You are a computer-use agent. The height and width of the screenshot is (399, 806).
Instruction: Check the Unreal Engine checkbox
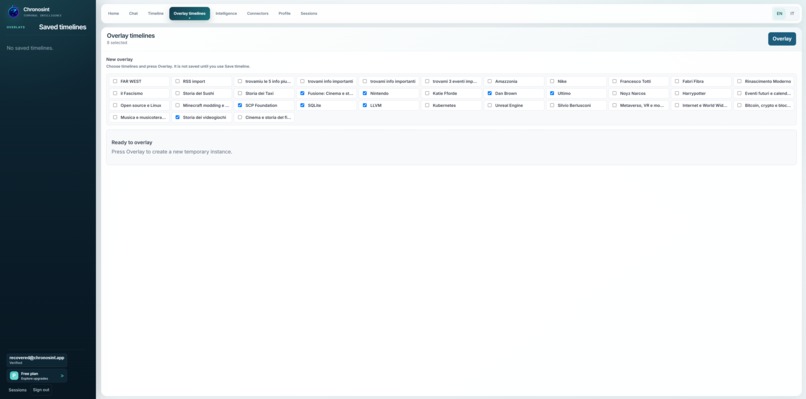tap(490, 105)
